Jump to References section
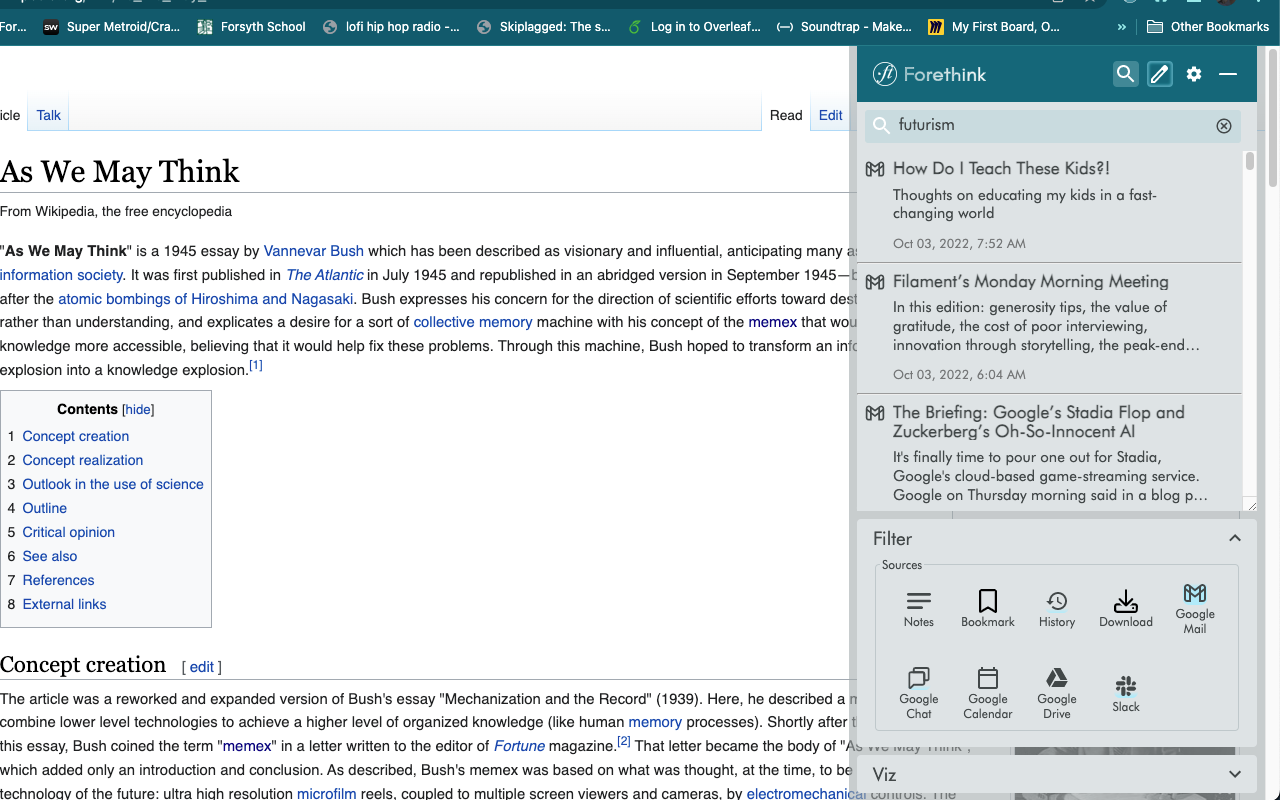1280x800 pixels. coord(59,580)
